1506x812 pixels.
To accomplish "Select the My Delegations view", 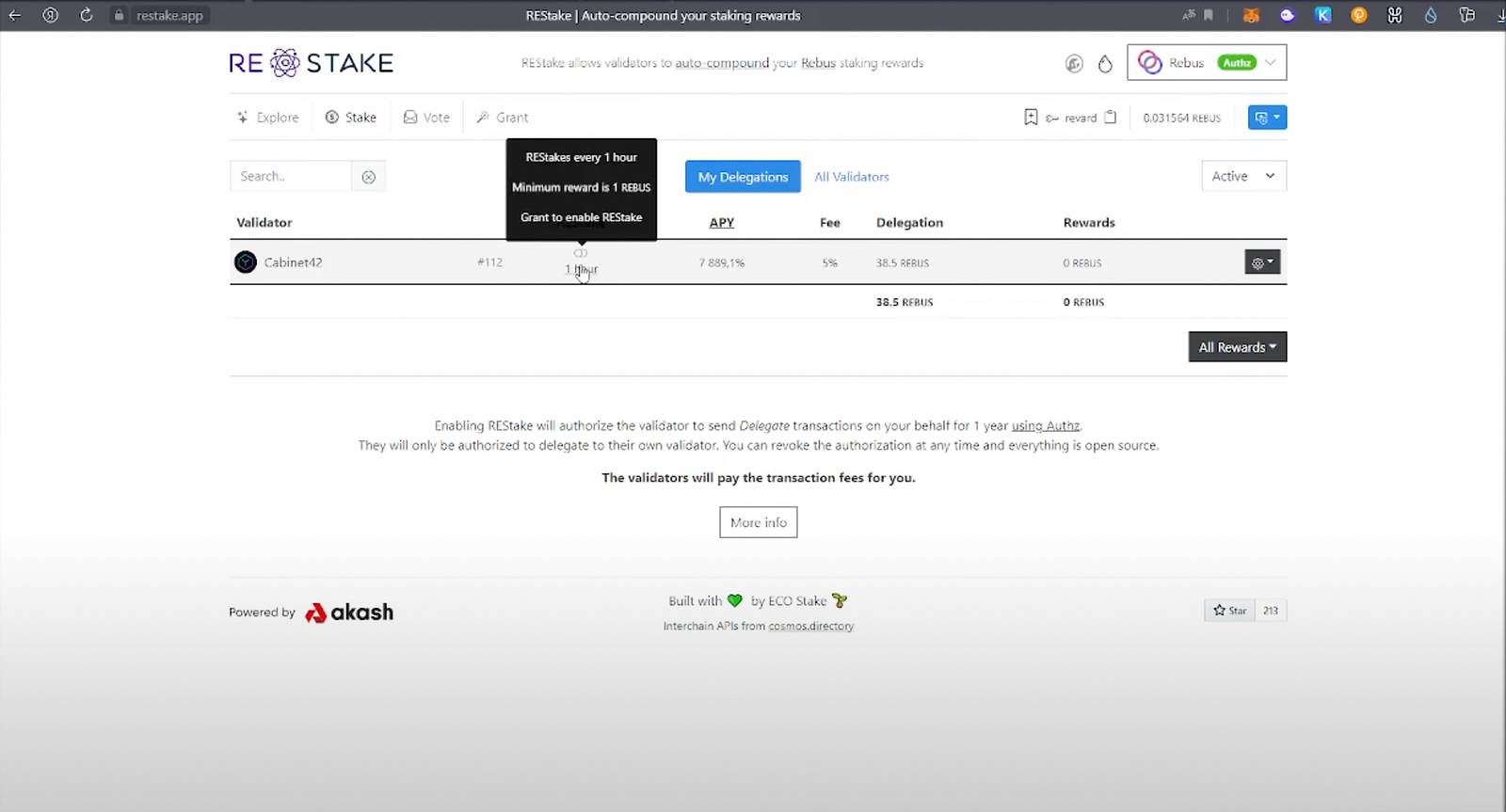I will coord(743,177).
